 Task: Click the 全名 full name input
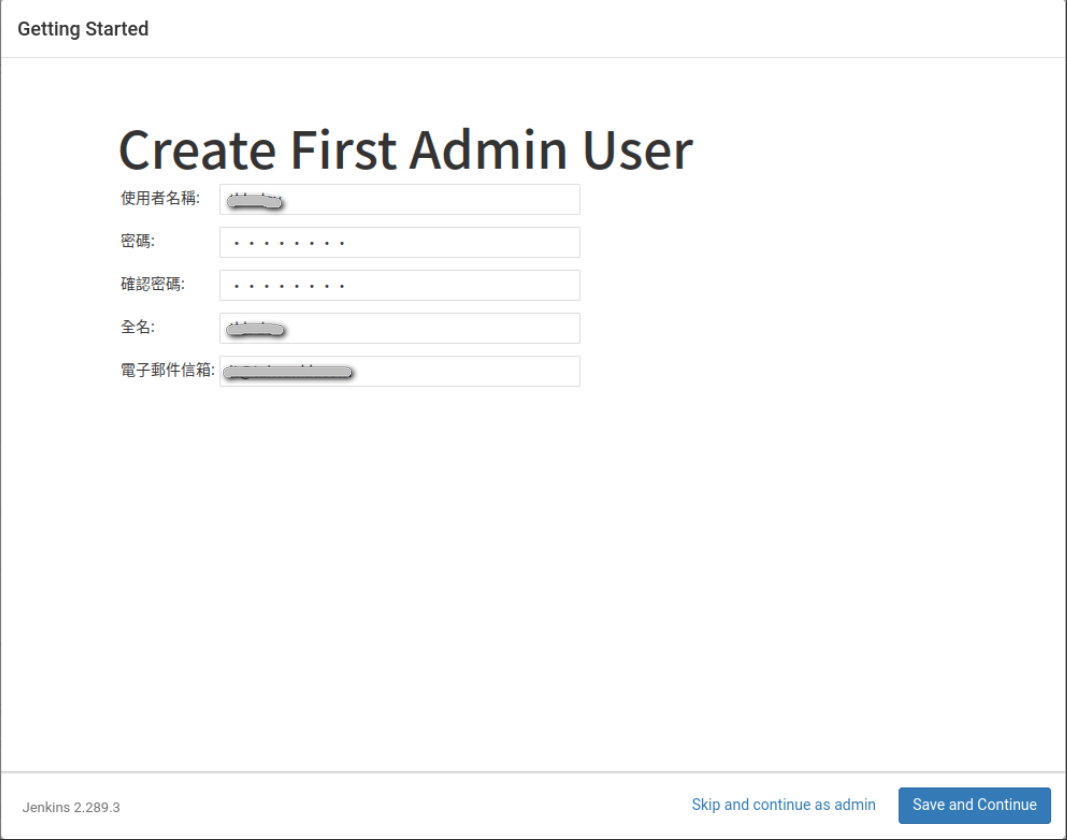[x=400, y=328]
